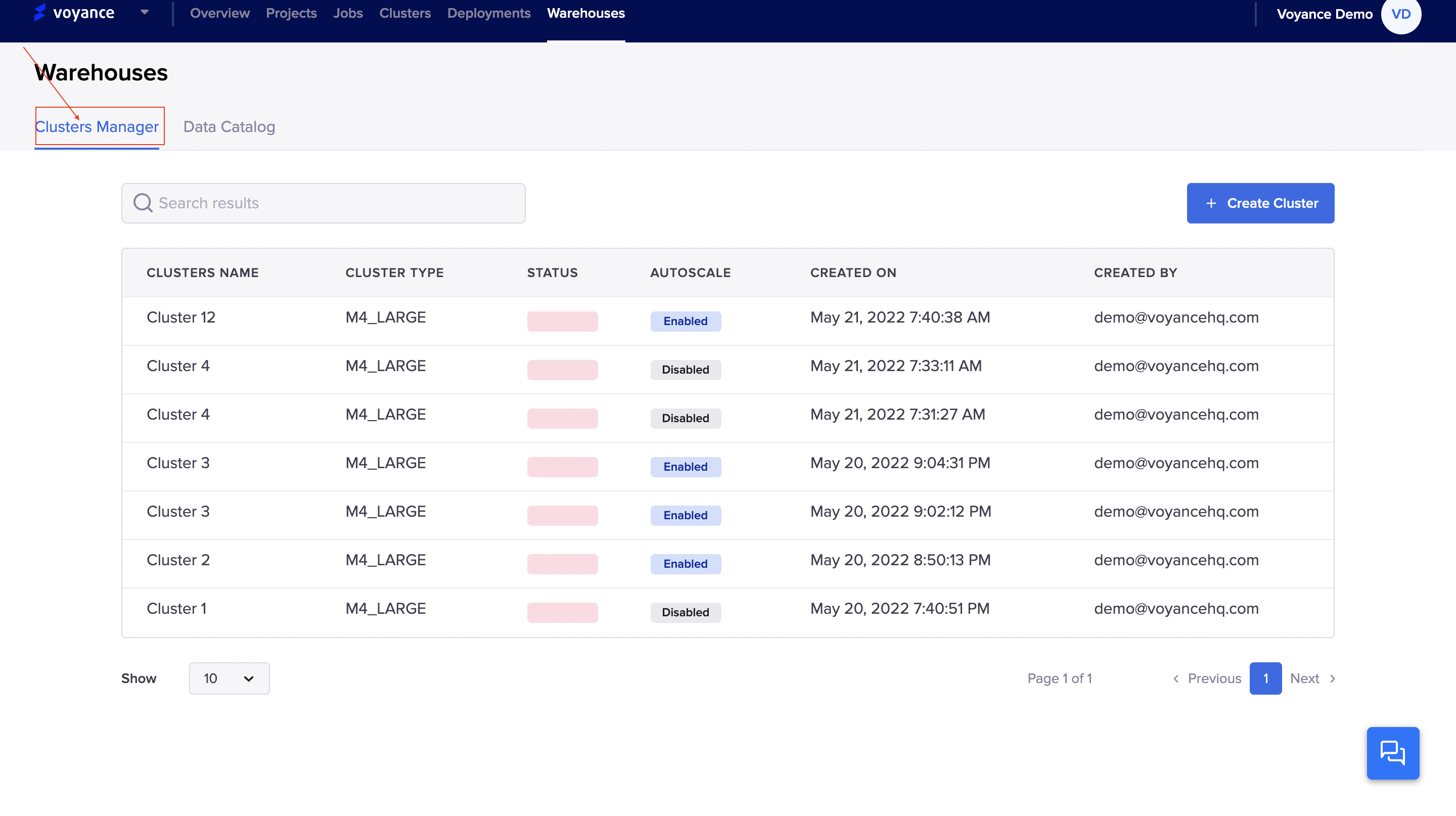The image size is (1456, 816).
Task: Select page 1 pagination button
Action: coord(1265,678)
